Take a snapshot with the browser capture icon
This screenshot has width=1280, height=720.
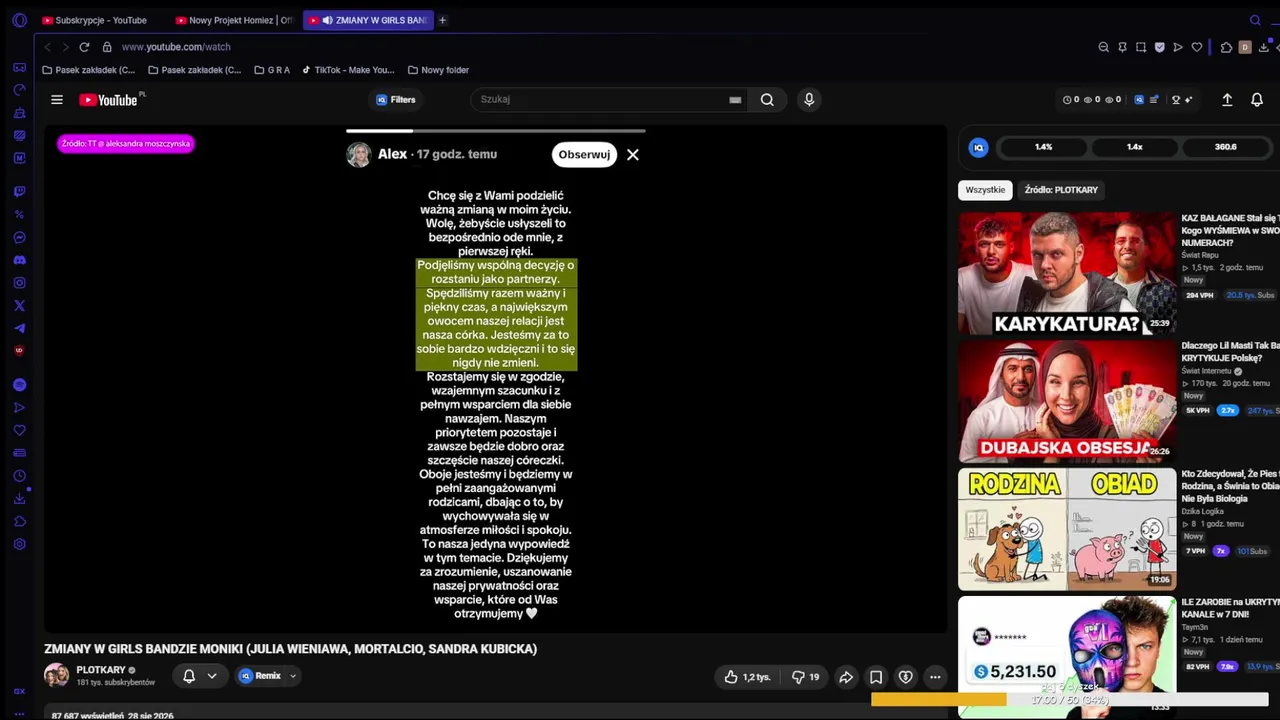pos(1141,47)
